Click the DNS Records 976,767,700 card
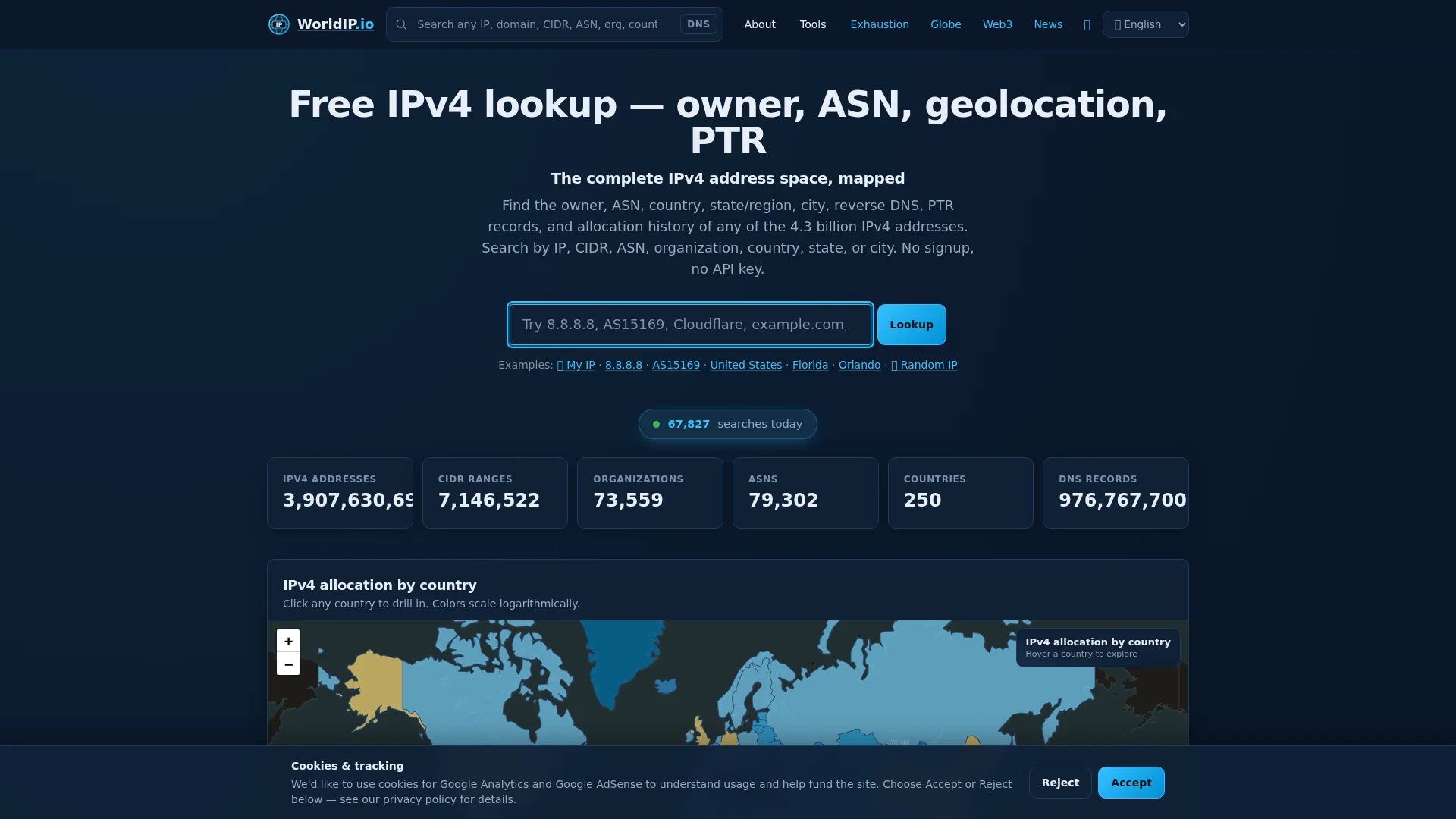This screenshot has width=1456, height=819. pos(1116,493)
